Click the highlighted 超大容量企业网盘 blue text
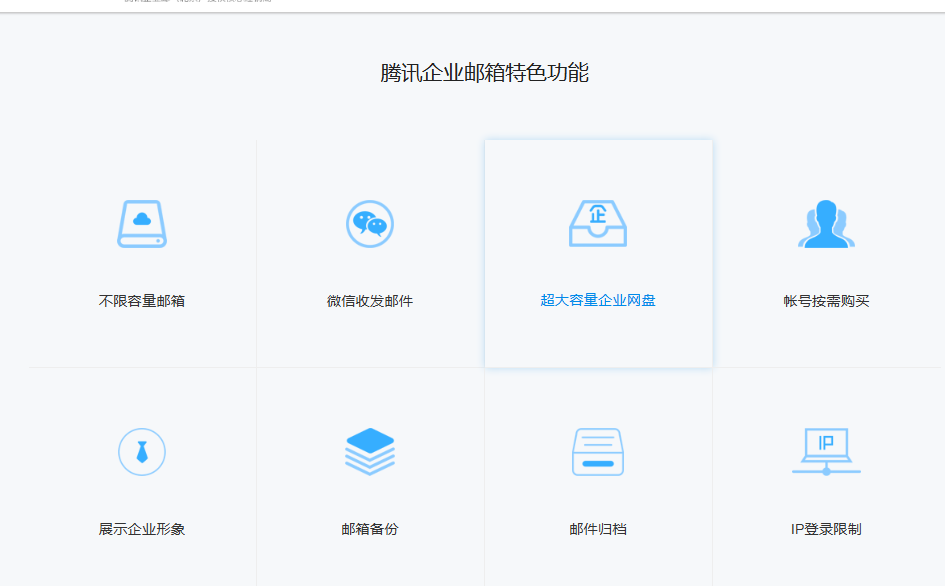 tap(598, 298)
